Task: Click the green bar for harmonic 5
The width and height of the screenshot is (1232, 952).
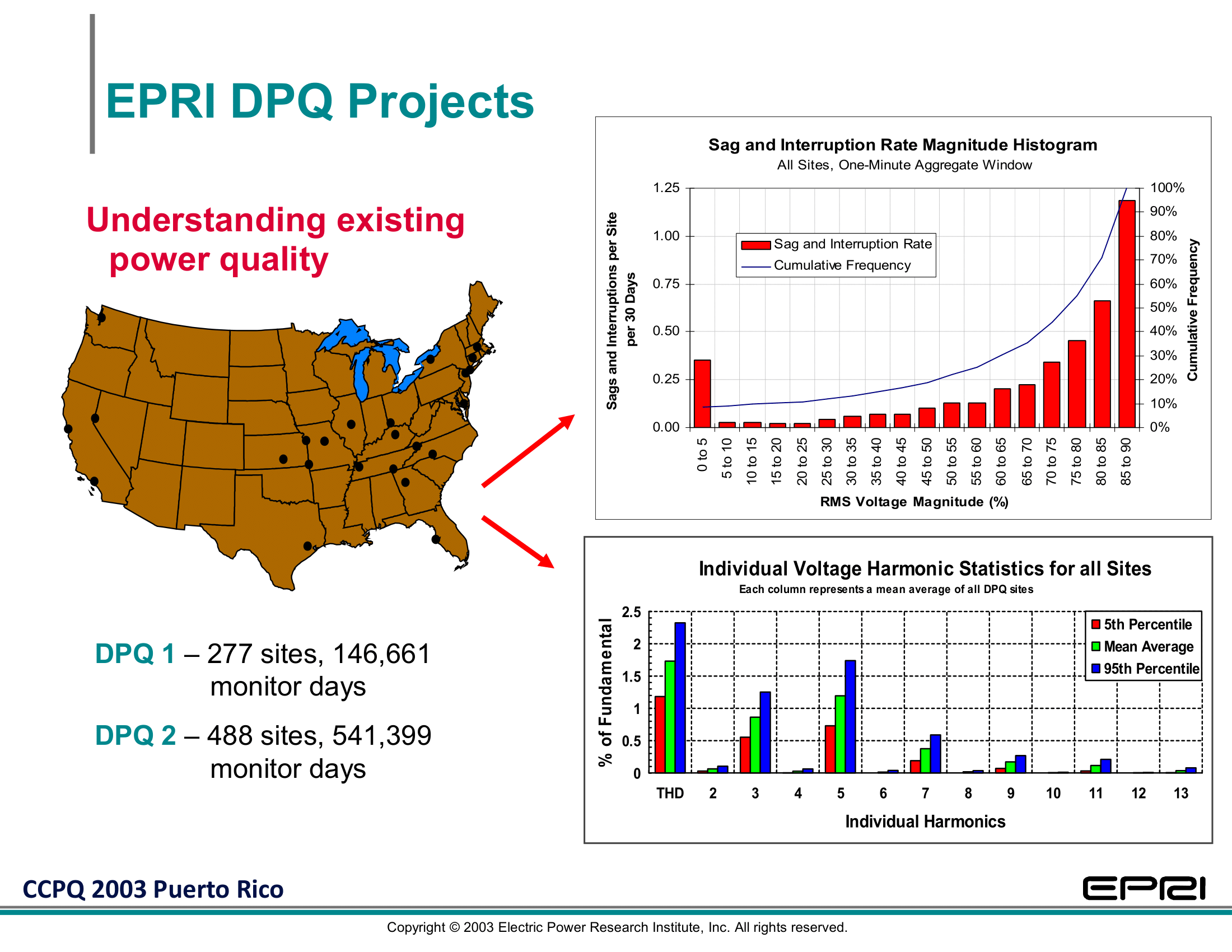Action: coord(840,733)
